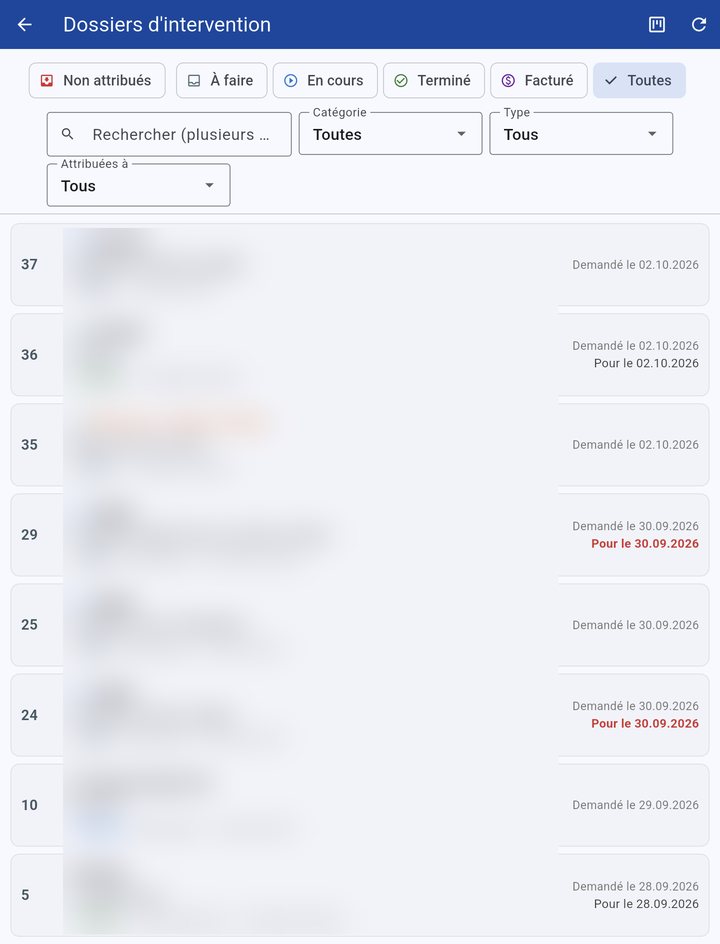
Task: Open intervention dossier number 25
Action: pos(360,625)
